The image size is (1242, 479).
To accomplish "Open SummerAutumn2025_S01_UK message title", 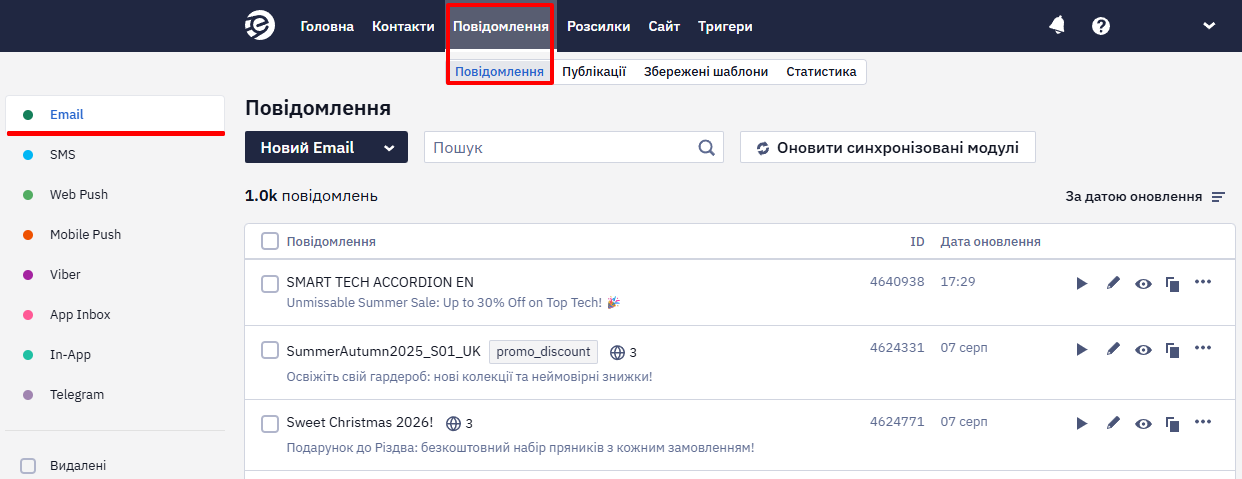I will point(383,352).
